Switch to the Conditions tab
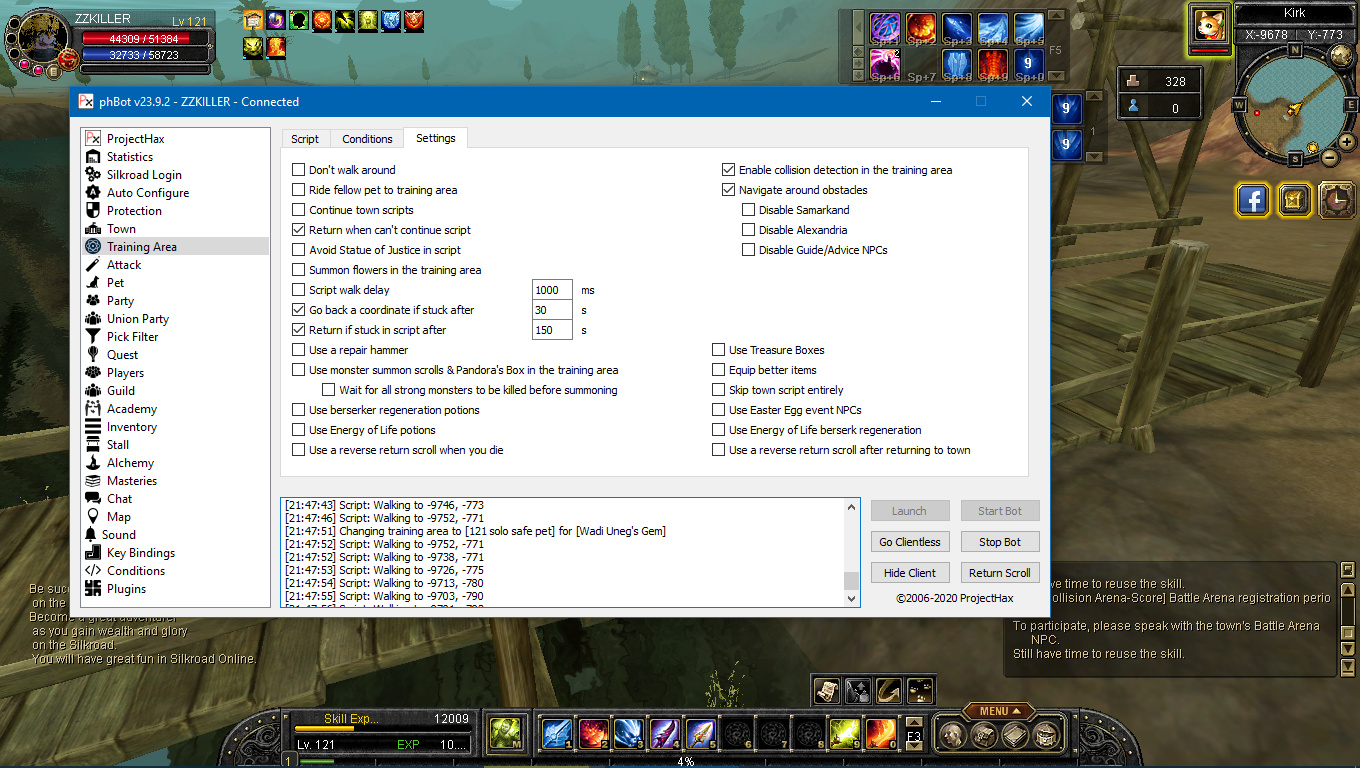The height and width of the screenshot is (768, 1360). click(x=367, y=139)
